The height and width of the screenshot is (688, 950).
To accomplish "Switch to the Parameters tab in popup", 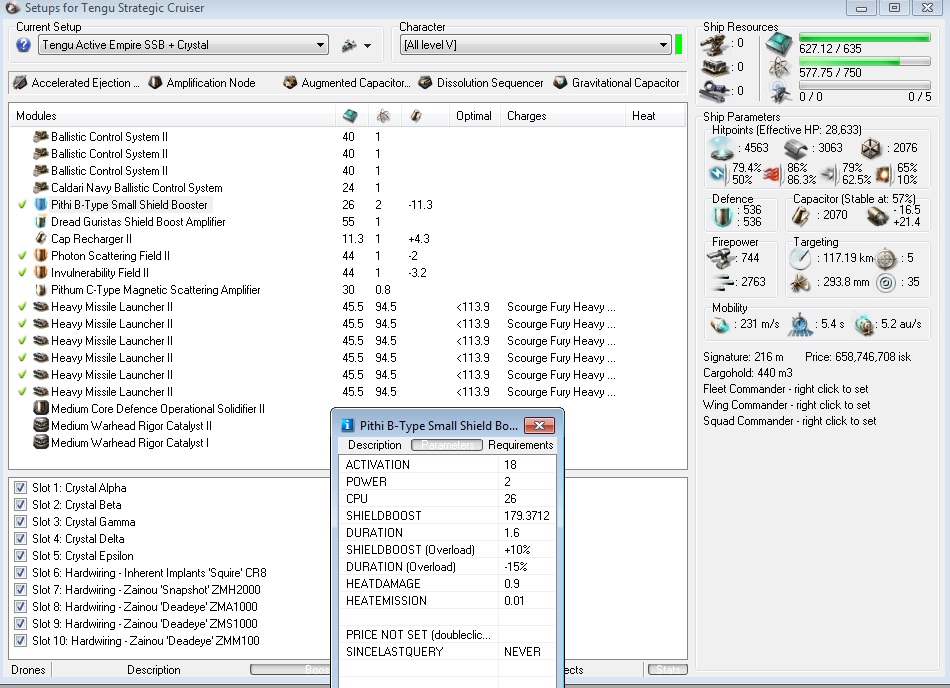I will tap(447, 445).
